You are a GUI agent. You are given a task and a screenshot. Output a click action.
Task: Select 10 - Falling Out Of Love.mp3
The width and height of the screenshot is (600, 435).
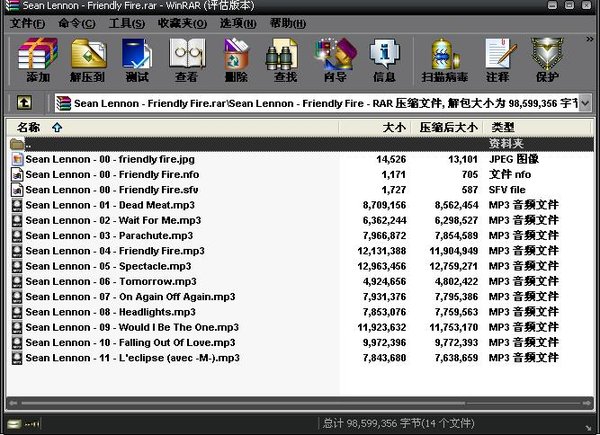(301, 343)
